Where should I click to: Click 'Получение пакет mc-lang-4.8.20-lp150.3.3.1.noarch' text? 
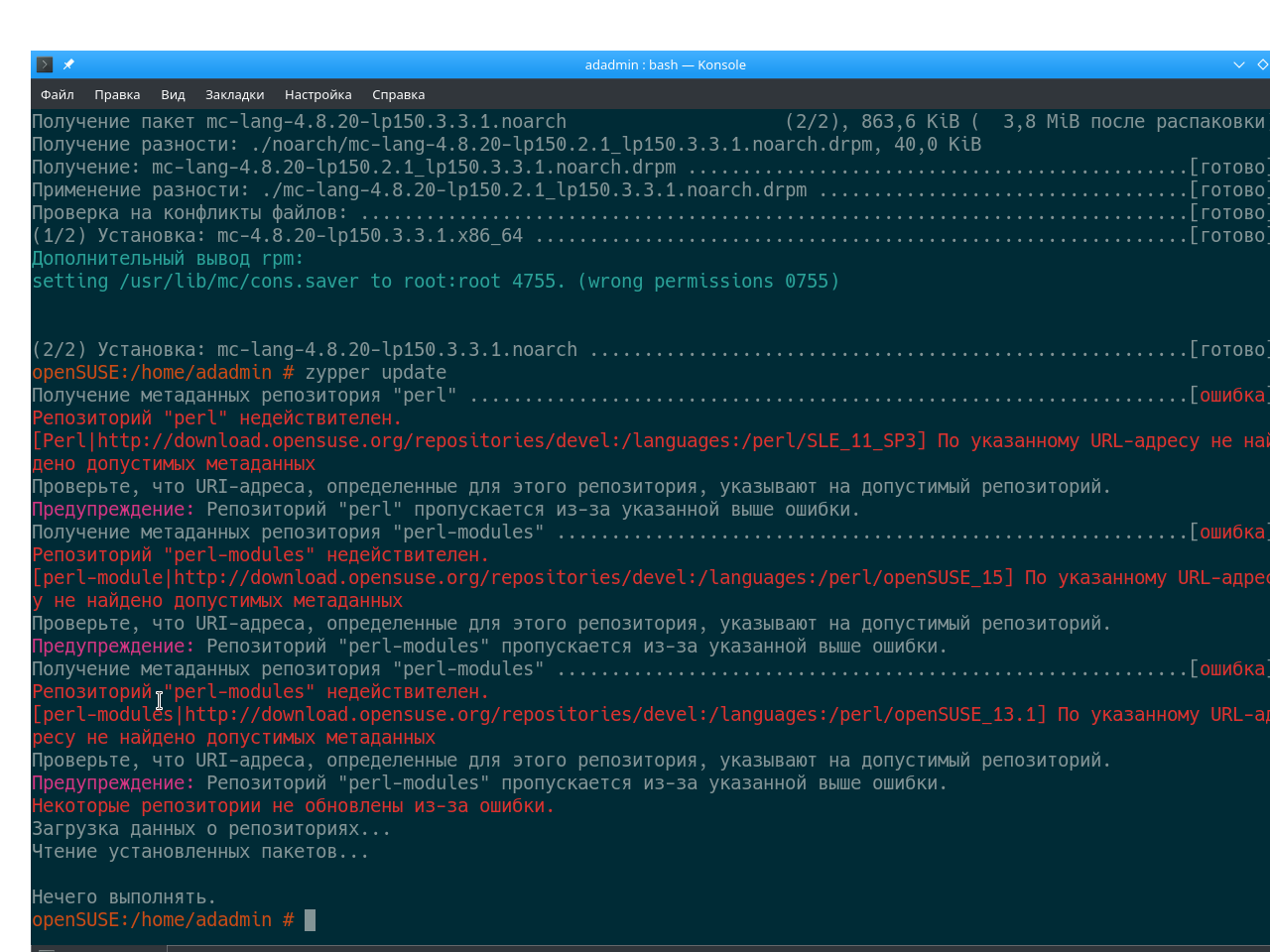(299, 122)
